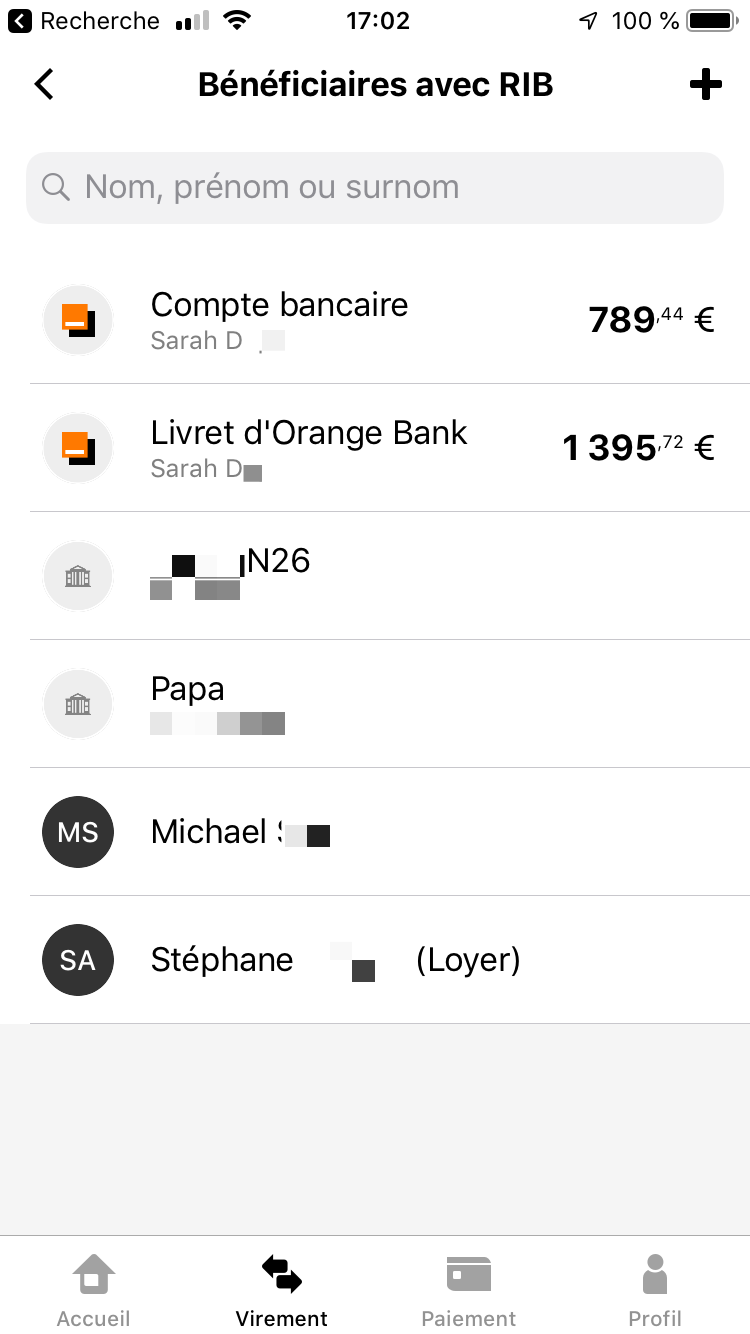
Task: Tap the back arrow icon
Action: [44, 85]
